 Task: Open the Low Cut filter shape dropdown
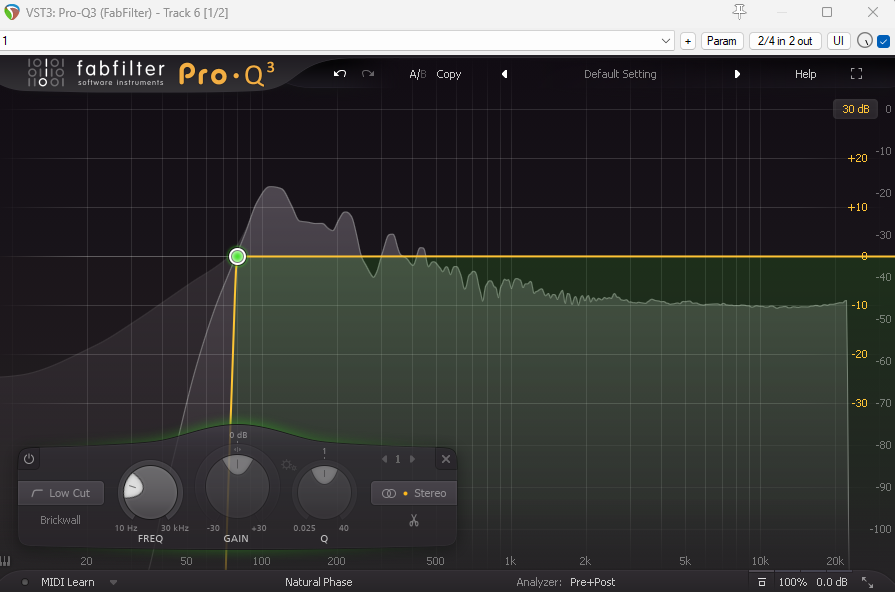tap(61, 493)
